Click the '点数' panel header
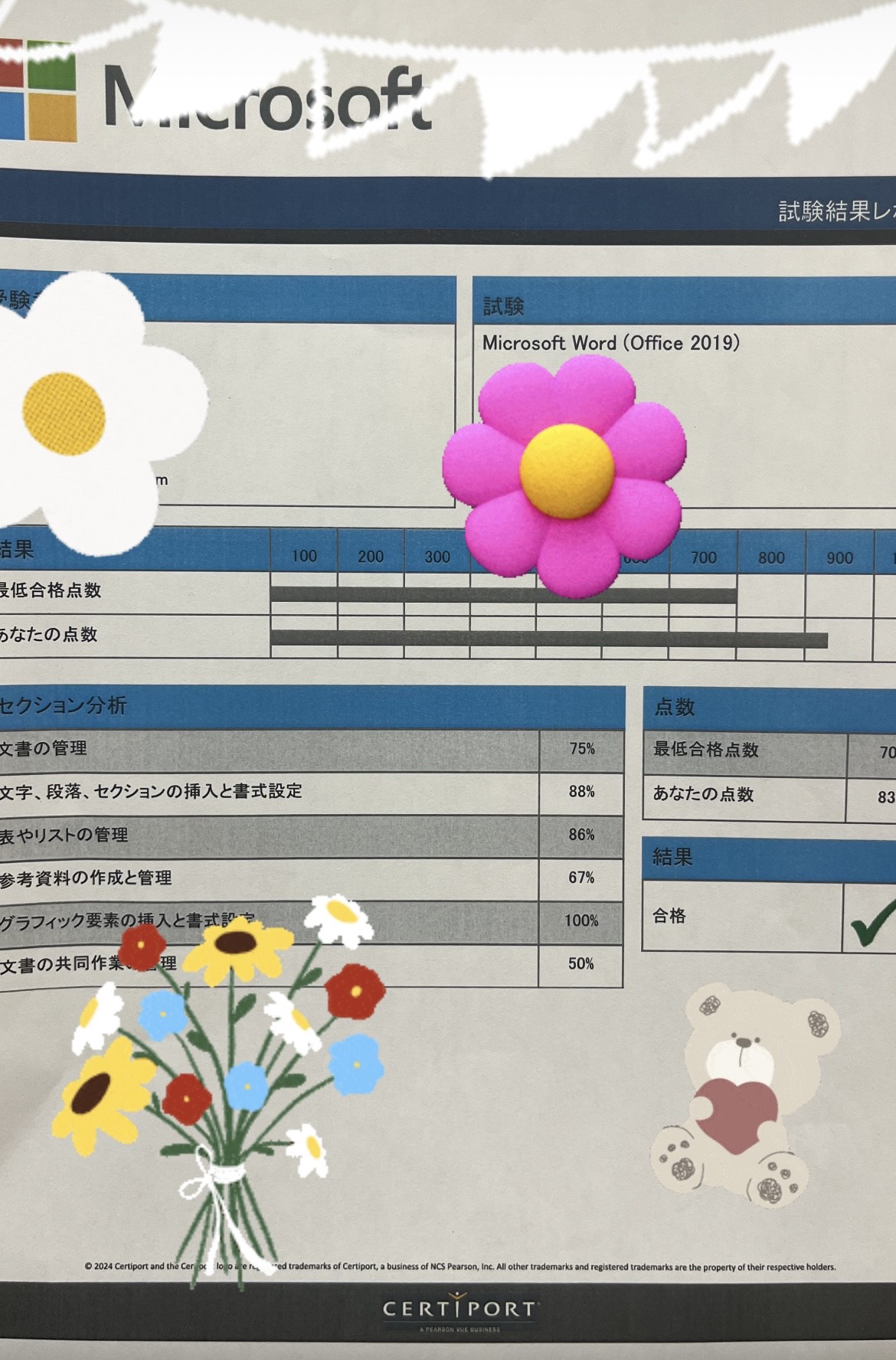The height and width of the screenshot is (1360, 896). click(674, 707)
